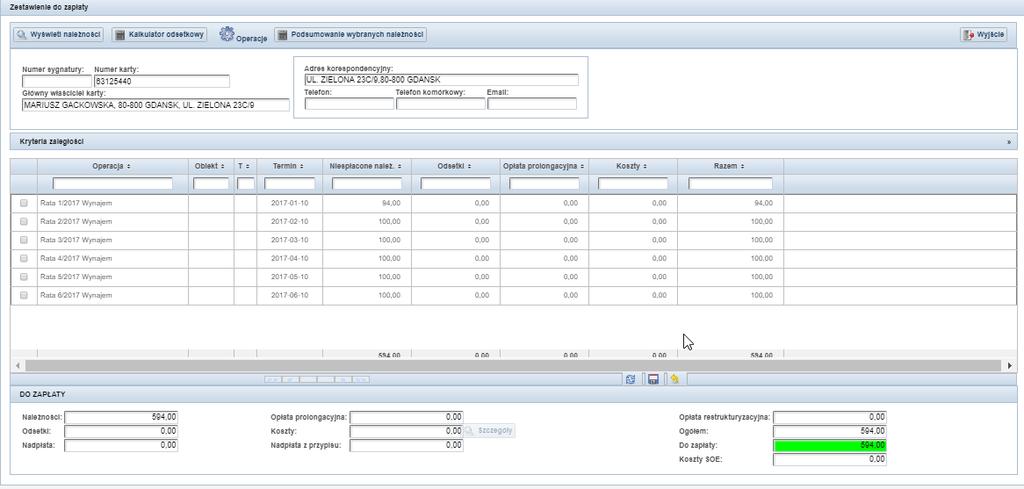The width and height of the screenshot is (1024, 489).
Task: Click the Wyjście exit button
Action: pyautogui.click(x=984, y=35)
